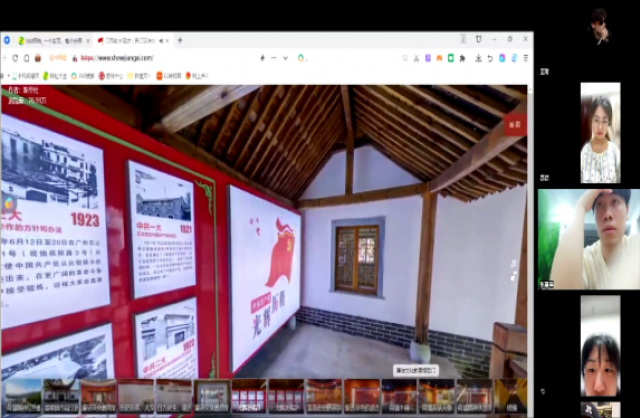Click the blue 'e' browser-mode icon
The width and height of the screenshot is (640, 418).
(514, 58)
